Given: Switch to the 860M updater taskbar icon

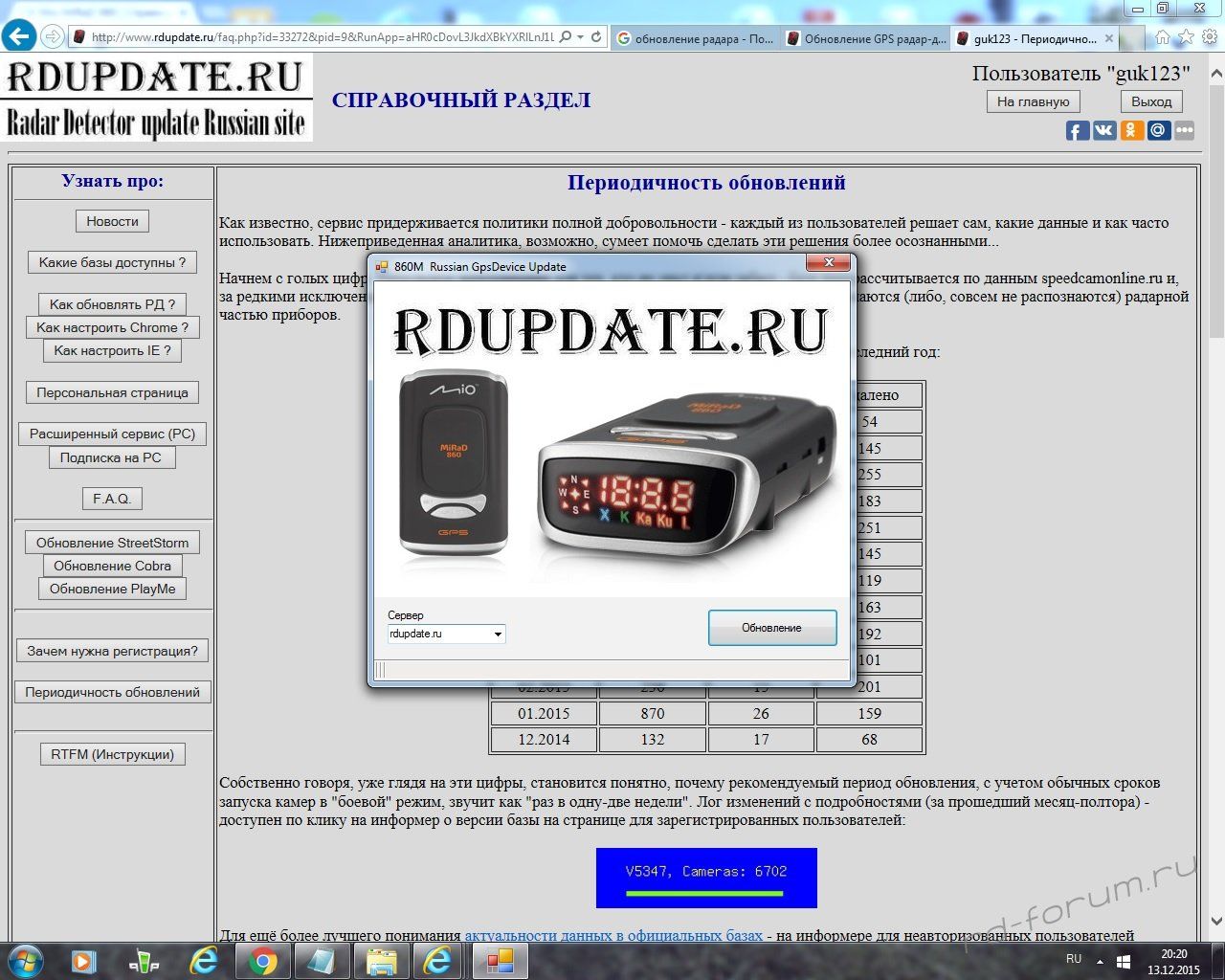Looking at the screenshot, I should tap(500, 961).
